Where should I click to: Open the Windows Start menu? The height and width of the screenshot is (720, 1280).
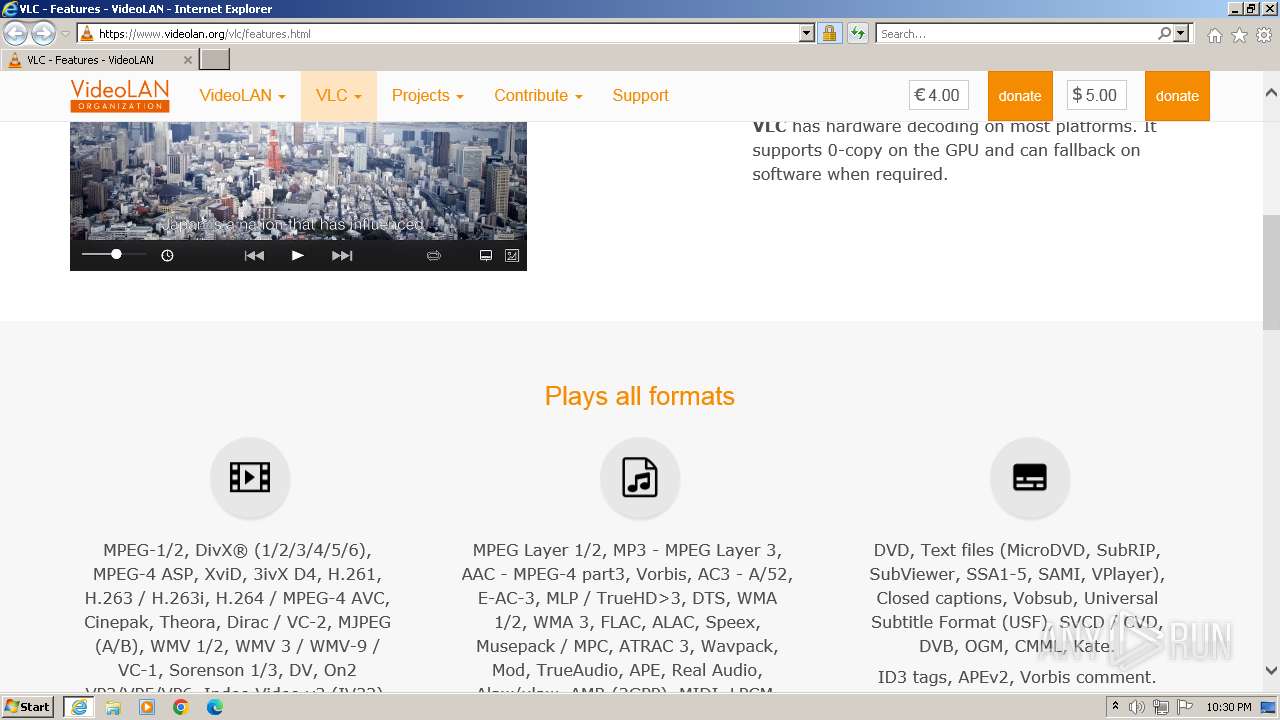pyautogui.click(x=28, y=707)
